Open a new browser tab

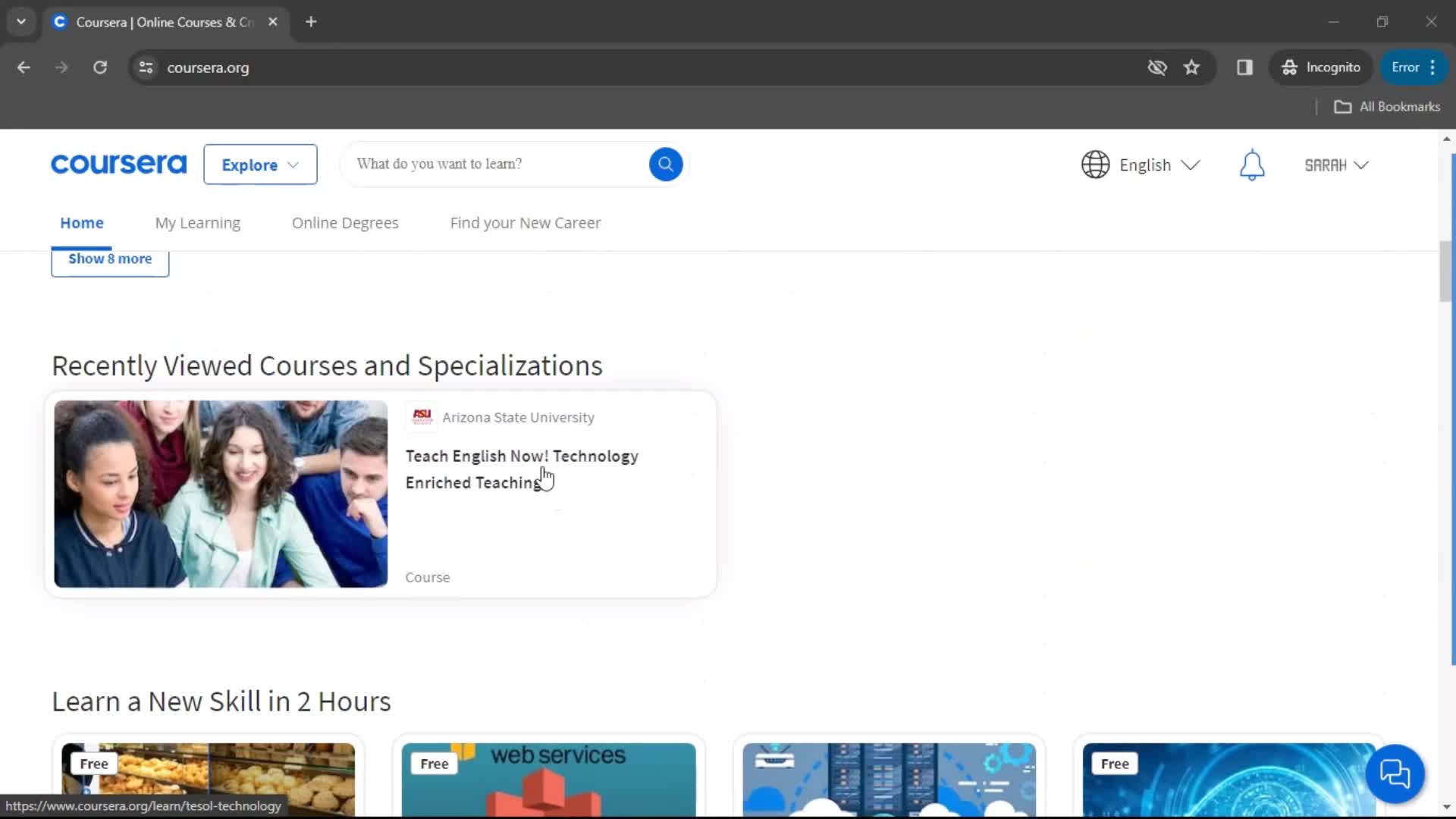pos(311,22)
